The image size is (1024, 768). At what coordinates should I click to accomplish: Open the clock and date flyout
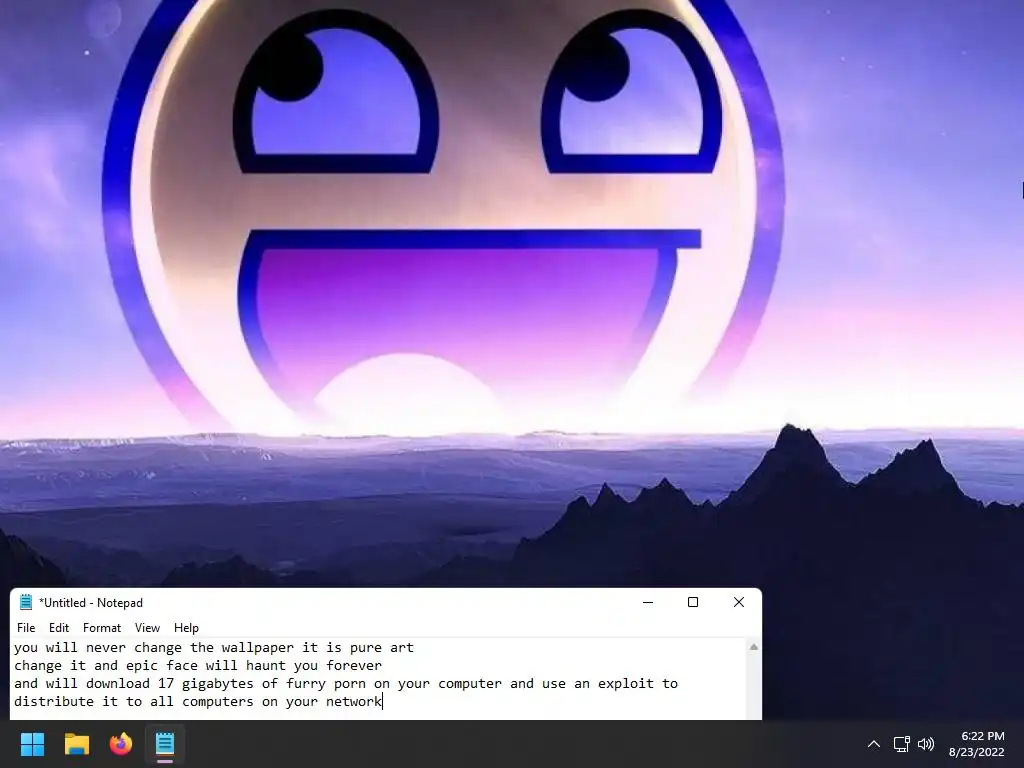point(976,744)
